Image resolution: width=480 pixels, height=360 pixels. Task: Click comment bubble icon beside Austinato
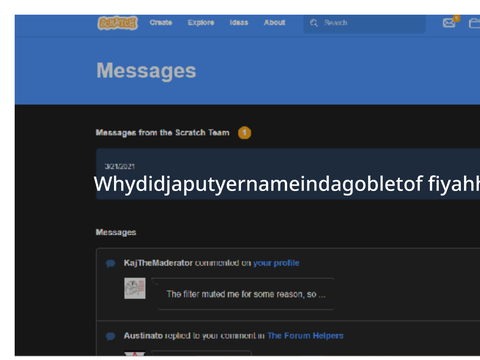110,336
